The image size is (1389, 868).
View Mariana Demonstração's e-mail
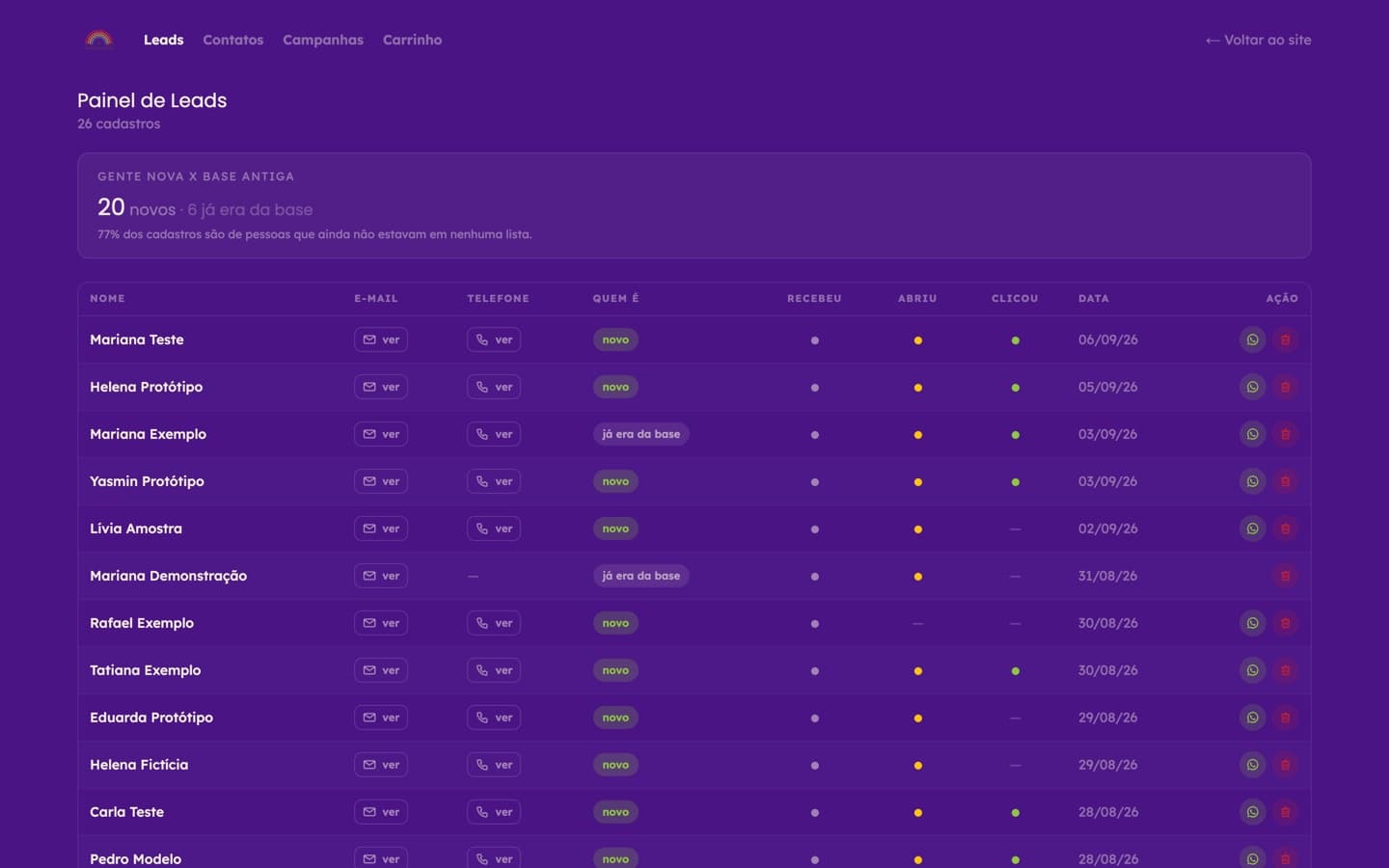[381, 576]
